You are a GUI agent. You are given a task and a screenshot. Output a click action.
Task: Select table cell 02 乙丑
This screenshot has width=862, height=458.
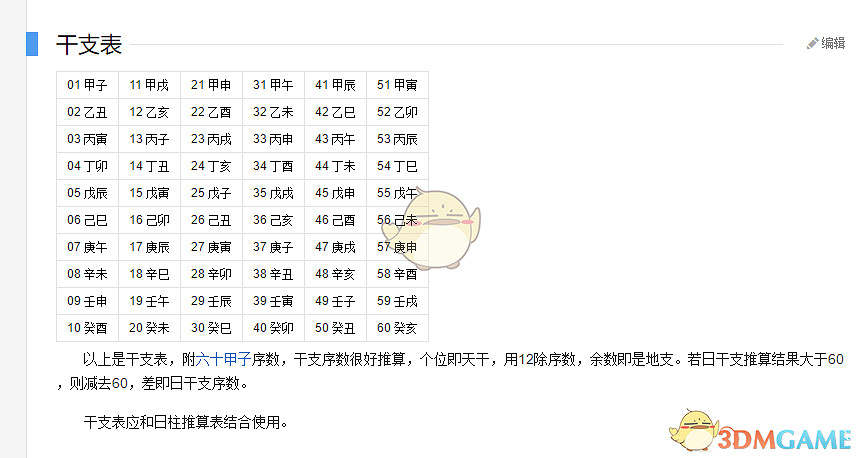point(87,112)
